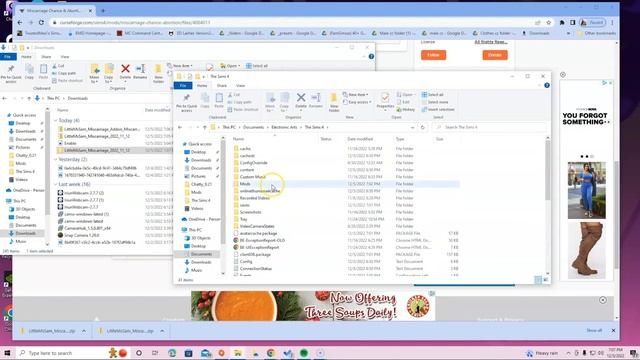The width and height of the screenshot is (640, 360).
Task: Switch to View tab in The Sims 4 window
Action: pyautogui.click(x=240, y=85)
